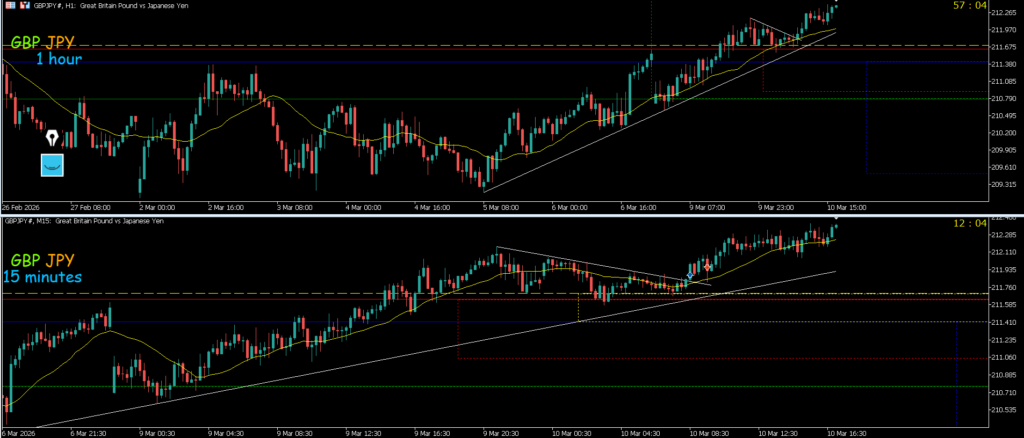
Task: Click the chart shift triangle atop the H1 chart
Action: pyautogui.click(x=836, y=4)
